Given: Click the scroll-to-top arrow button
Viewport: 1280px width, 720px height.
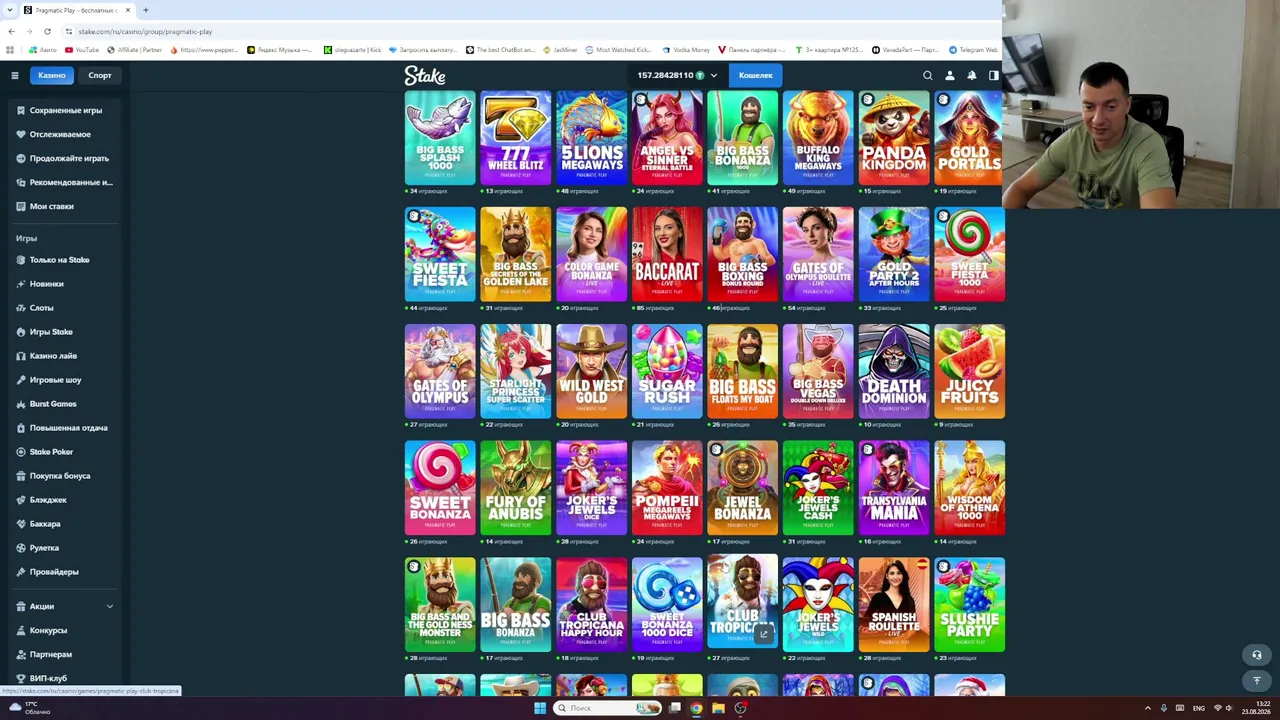Looking at the screenshot, I should 1257,680.
